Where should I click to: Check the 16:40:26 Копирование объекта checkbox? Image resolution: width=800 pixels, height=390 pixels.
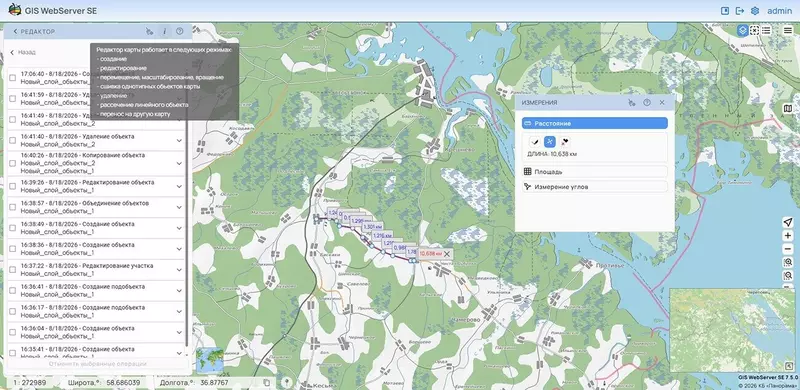[13, 163]
